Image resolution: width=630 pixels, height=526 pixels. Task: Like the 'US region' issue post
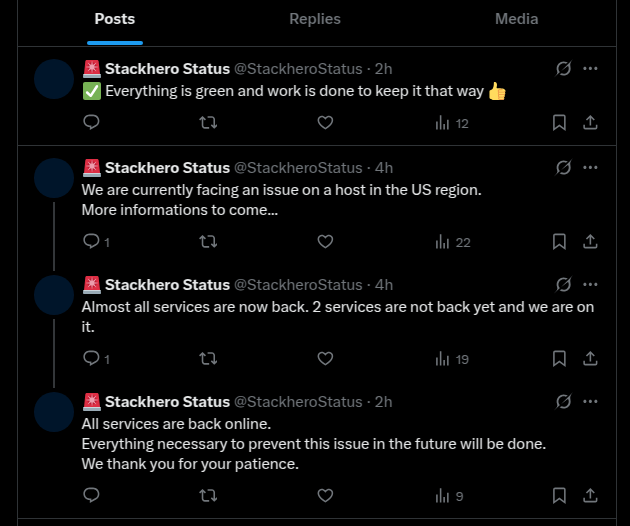pos(325,241)
